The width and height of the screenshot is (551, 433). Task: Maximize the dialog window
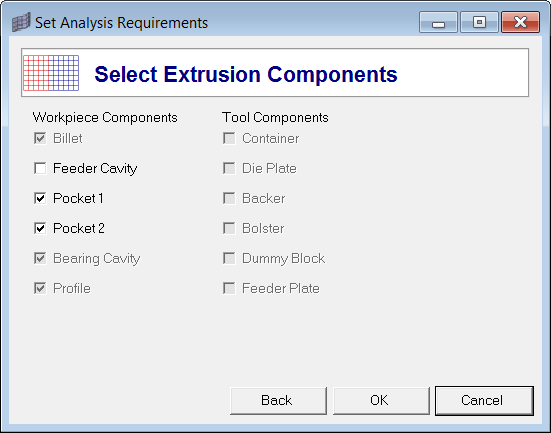click(x=479, y=22)
